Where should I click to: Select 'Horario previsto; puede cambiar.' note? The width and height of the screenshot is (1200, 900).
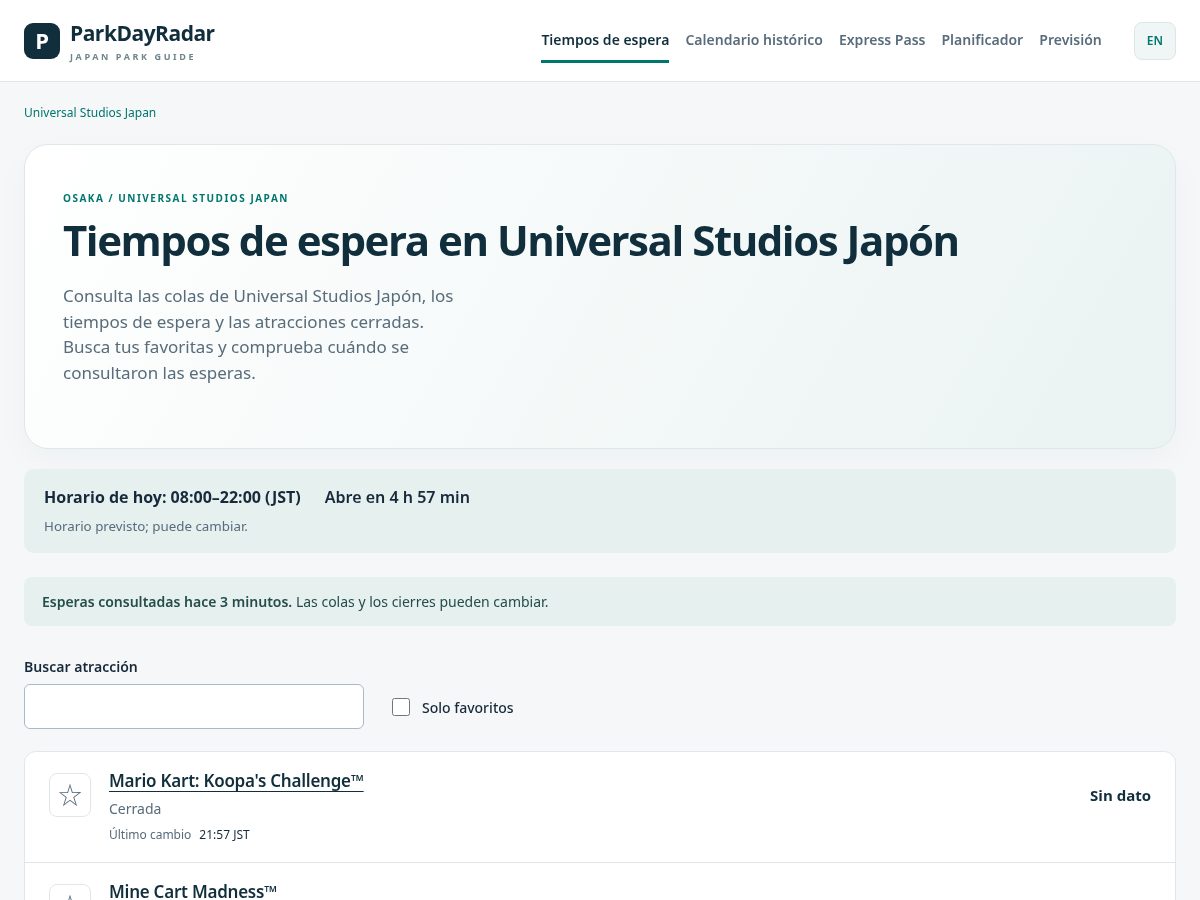click(x=146, y=526)
